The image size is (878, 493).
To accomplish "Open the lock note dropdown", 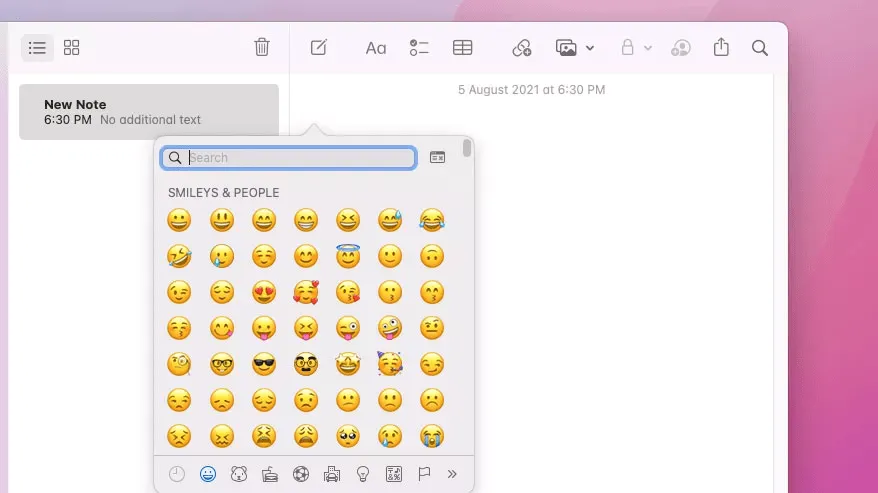I will [x=636, y=47].
